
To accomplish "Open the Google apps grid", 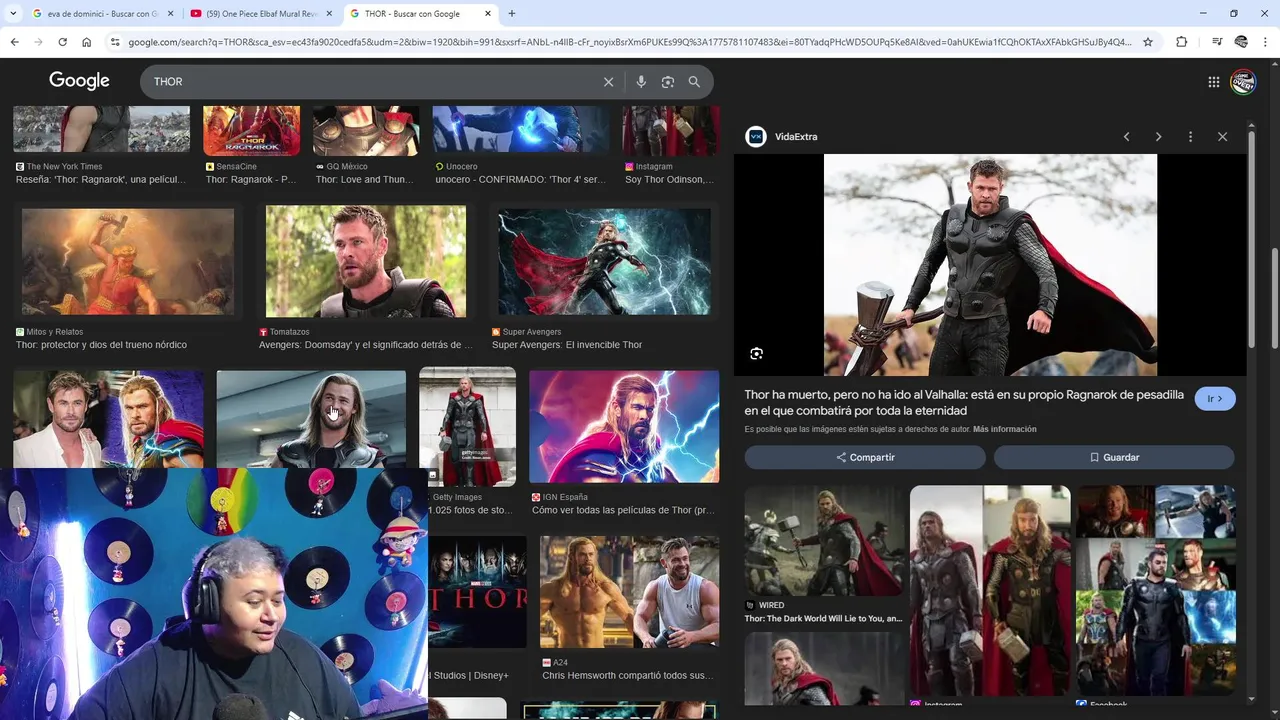I will [1213, 82].
